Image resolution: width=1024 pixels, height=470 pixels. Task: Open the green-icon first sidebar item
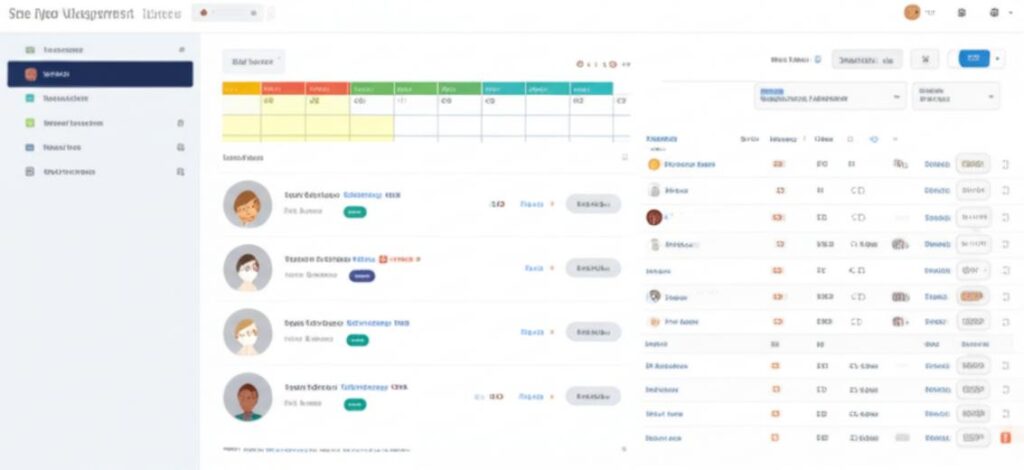31,49
